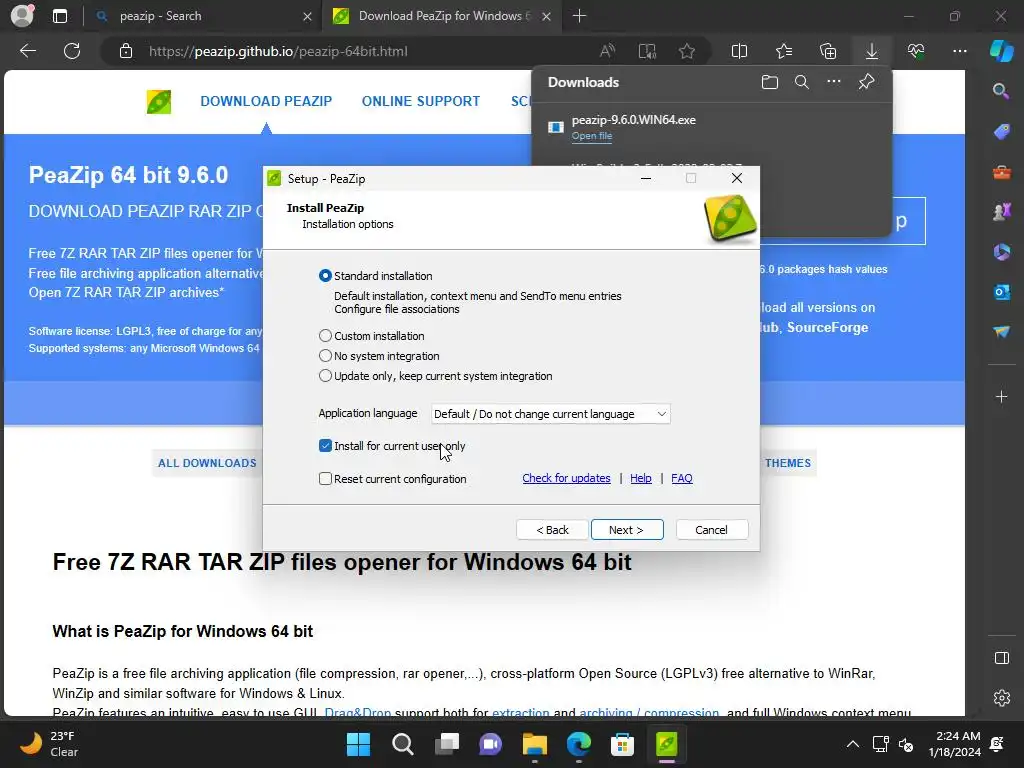Select Standard installation radio button

click(325, 276)
